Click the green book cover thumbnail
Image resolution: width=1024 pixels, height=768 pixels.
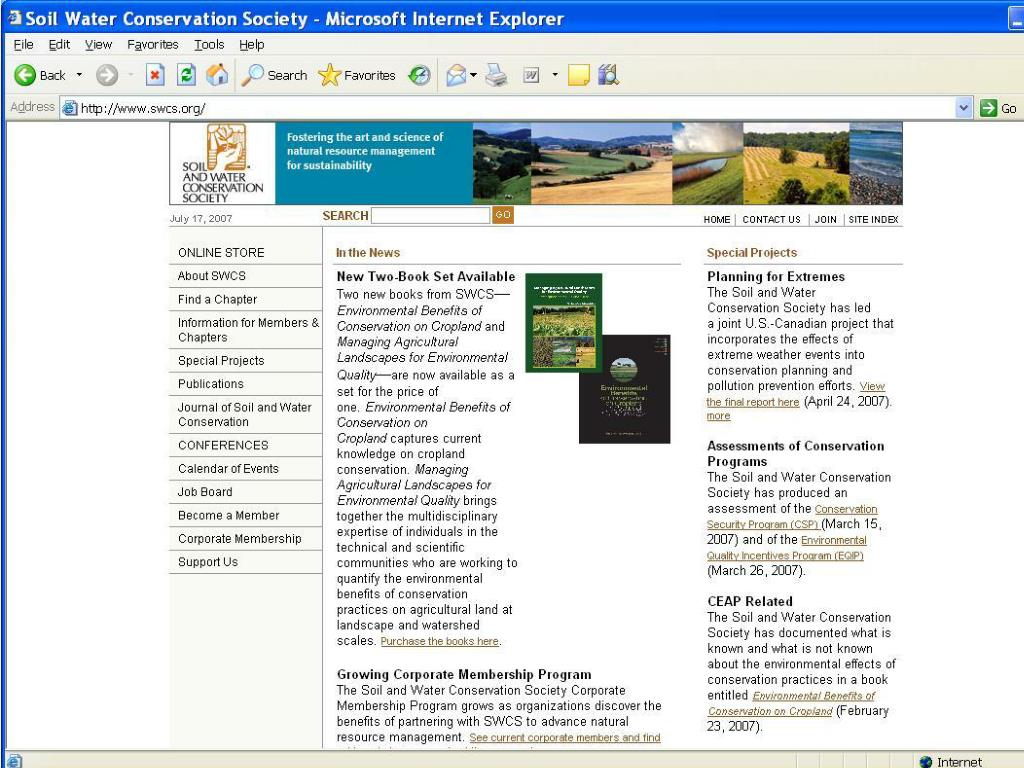564,323
